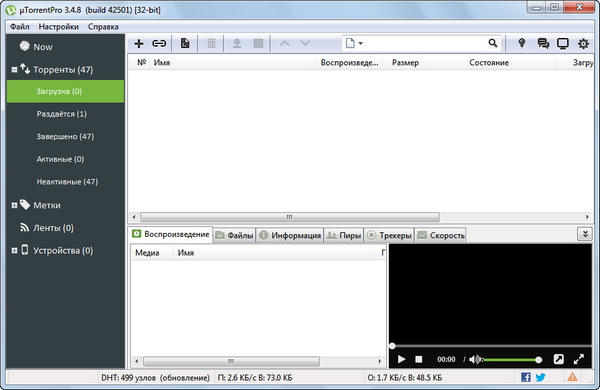Image resolution: width=600 pixels, height=390 pixels.
Task: Open the Справка menu
Action: click(103, 27)
